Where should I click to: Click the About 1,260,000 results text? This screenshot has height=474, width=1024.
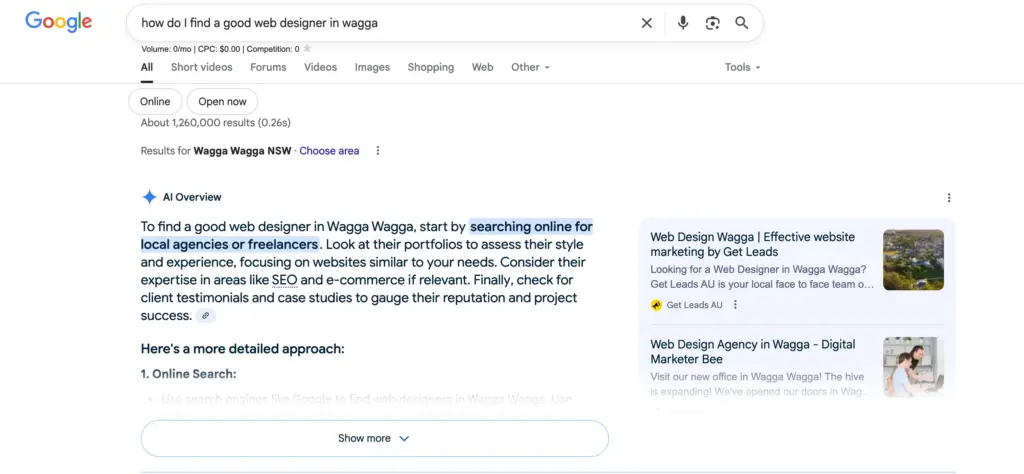pos(216,123)
